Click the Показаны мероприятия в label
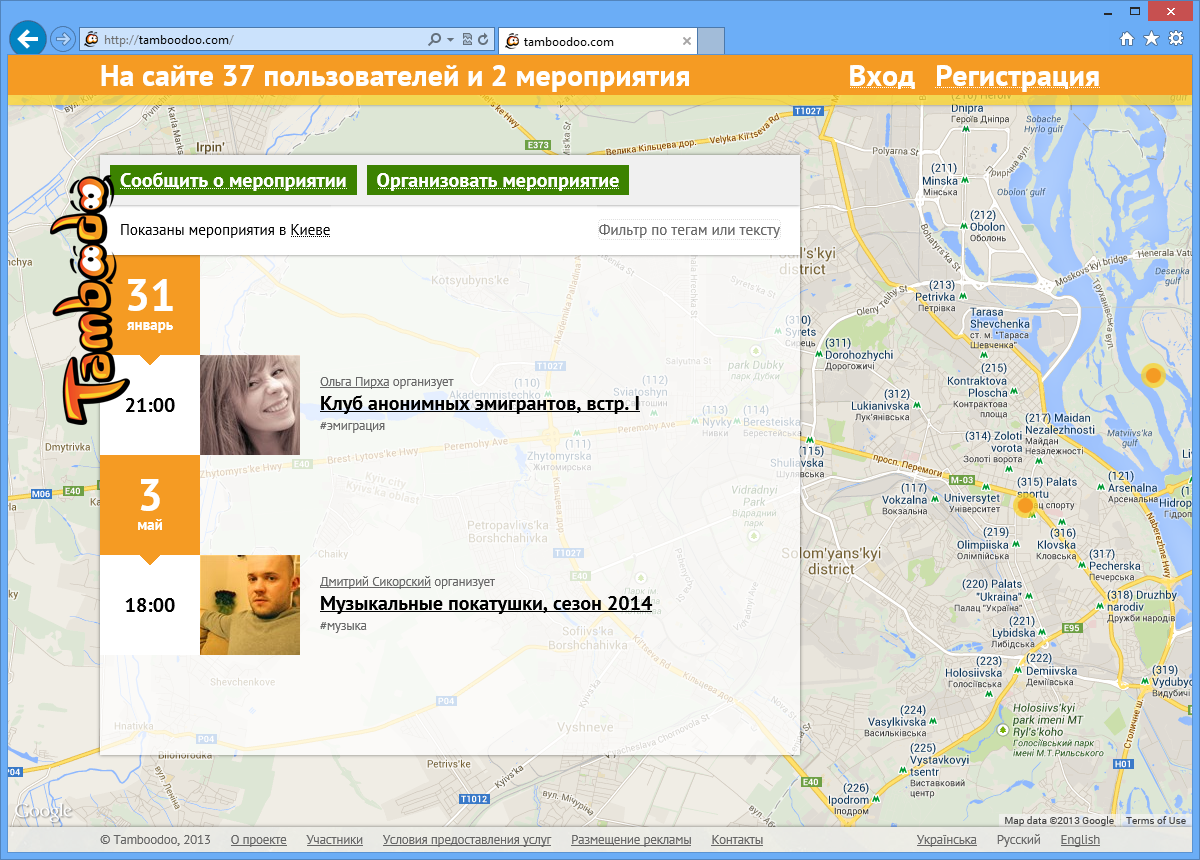1200x860 pixels. point(203,230)
